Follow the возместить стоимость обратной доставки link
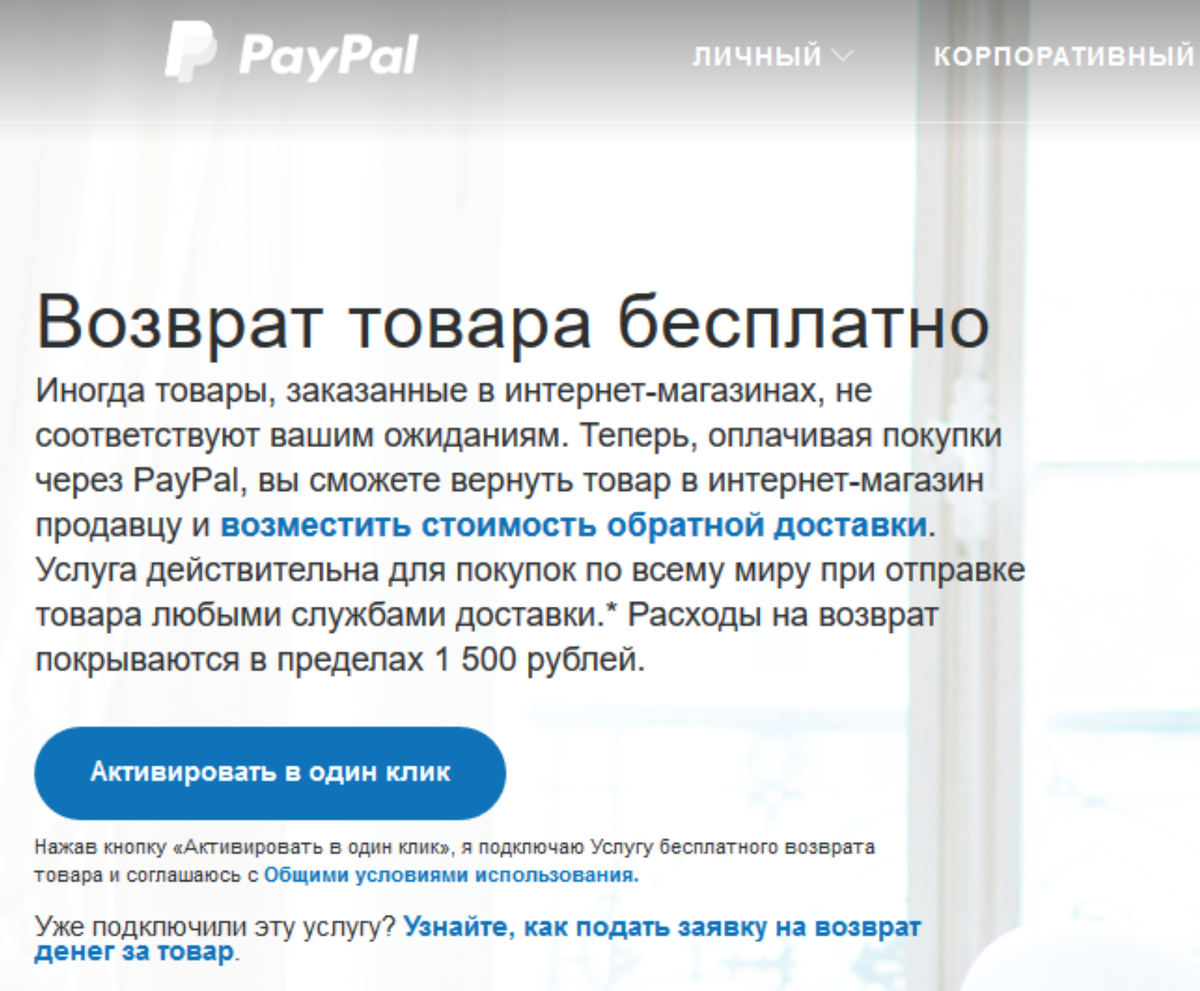The width and height of the screenshot is (1200, 991). [574, 526]
